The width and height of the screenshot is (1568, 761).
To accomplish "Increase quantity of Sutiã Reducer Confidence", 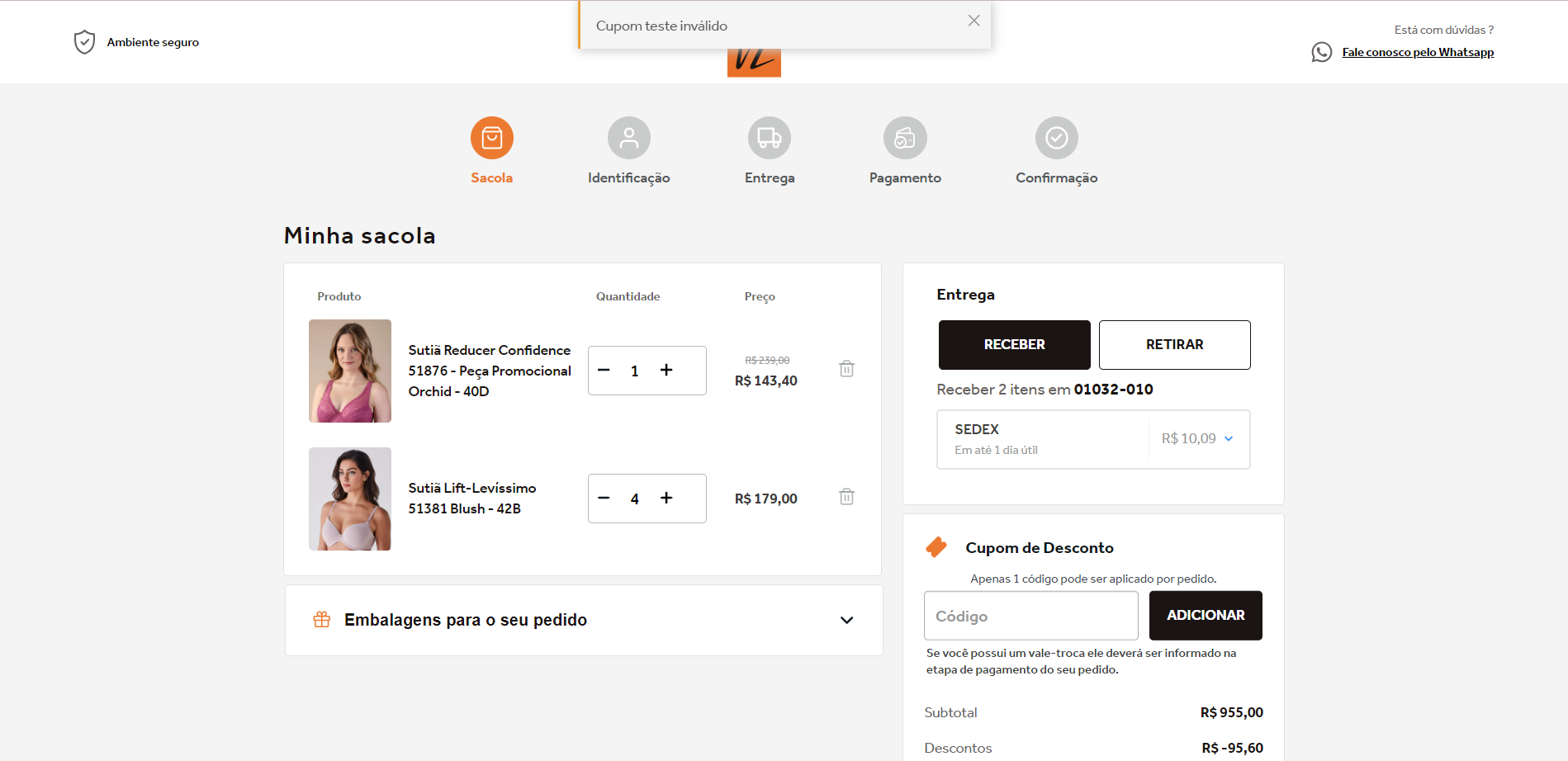I will tap(666, 371).
